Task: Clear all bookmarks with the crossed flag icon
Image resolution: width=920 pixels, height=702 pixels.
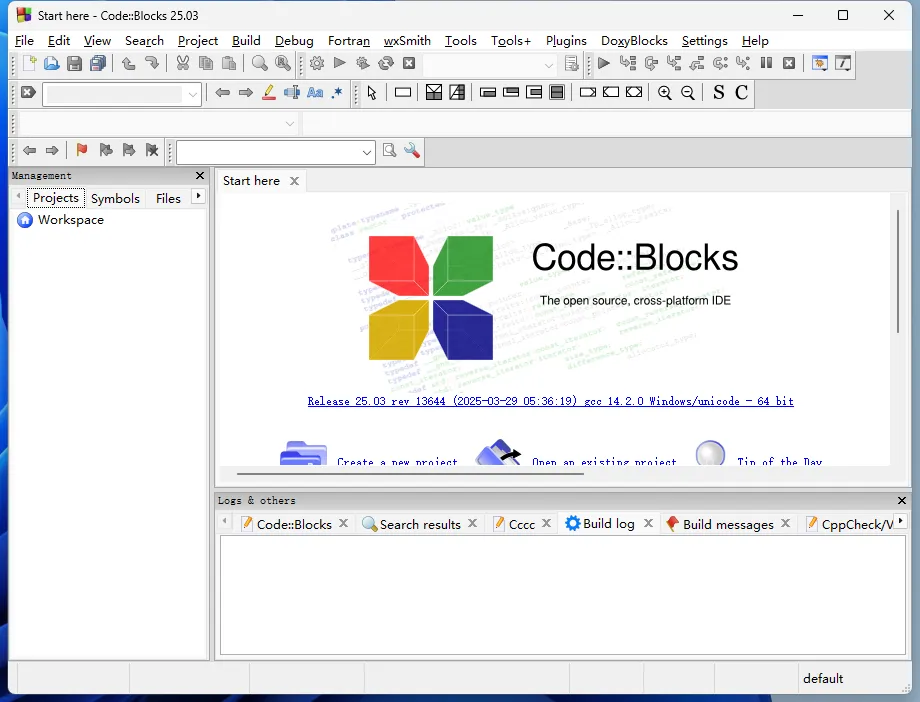Action: tap(152, 151)
